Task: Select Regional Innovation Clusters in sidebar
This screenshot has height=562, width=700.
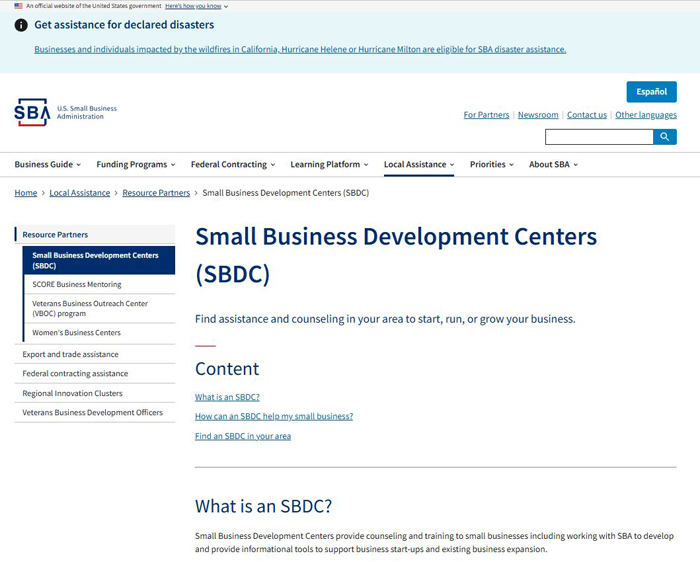Action: coord(95,393)
